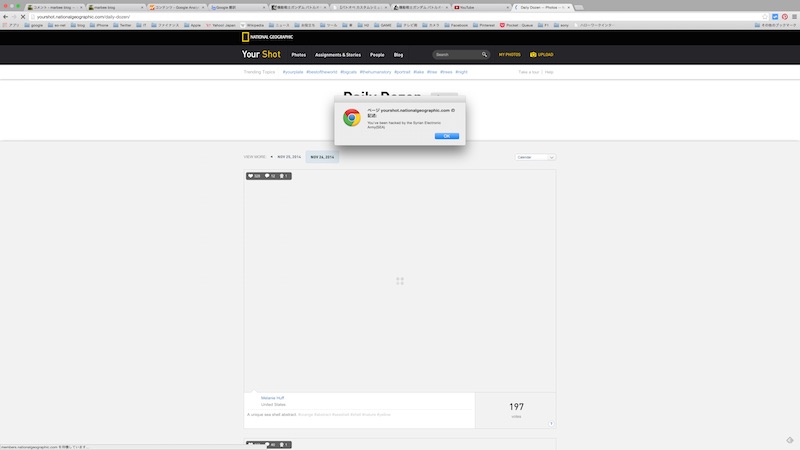Click the heart likes icon on photo
The image size is (800, 450).
point(252,176)
